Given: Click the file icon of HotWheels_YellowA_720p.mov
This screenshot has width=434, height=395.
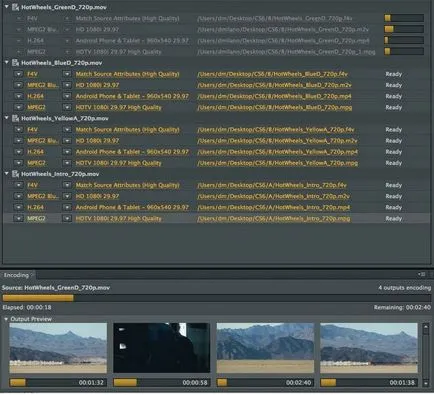Looking at the screenshot, I should [x=15, y=118].
